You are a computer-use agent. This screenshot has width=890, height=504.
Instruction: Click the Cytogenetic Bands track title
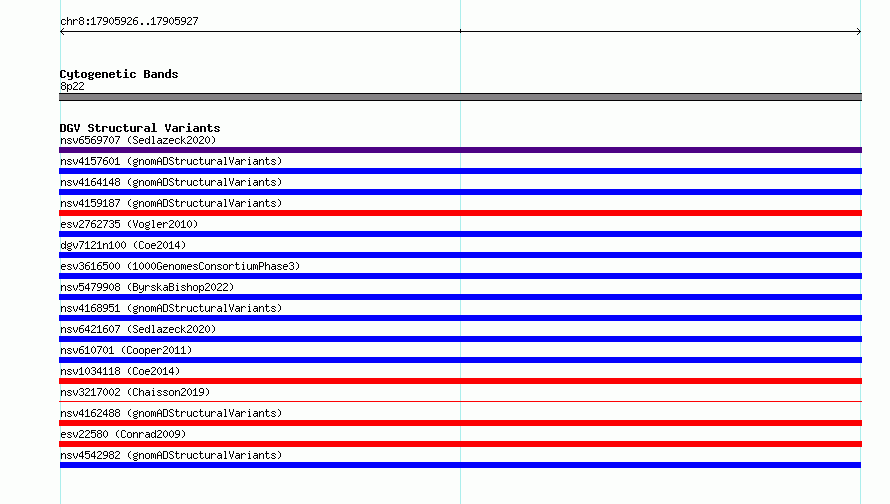tap(119, 74)
